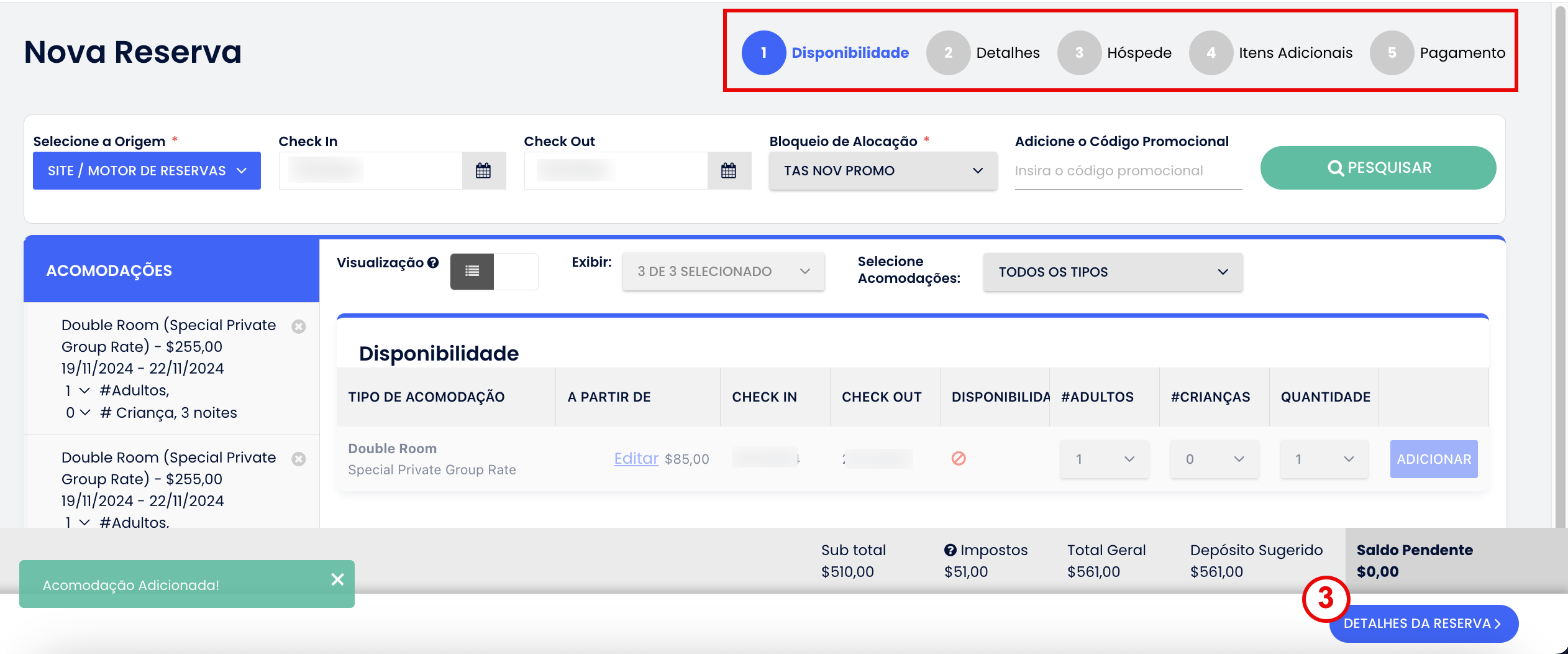1568x654 pixels.
Task: Click the Editar rate link
Action: click(x=636, y=459)
